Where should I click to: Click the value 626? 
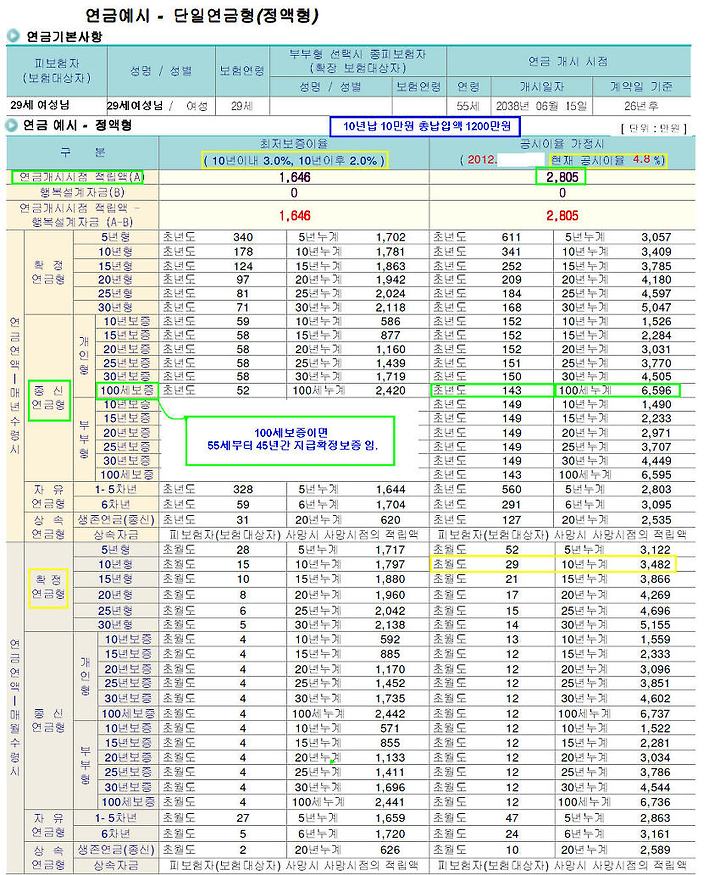point(390,850)
